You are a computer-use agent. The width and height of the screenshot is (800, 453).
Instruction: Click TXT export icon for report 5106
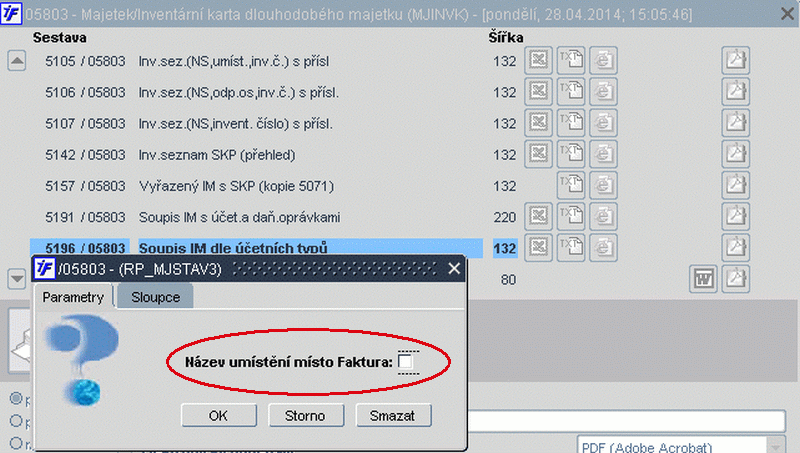point(570,92)
